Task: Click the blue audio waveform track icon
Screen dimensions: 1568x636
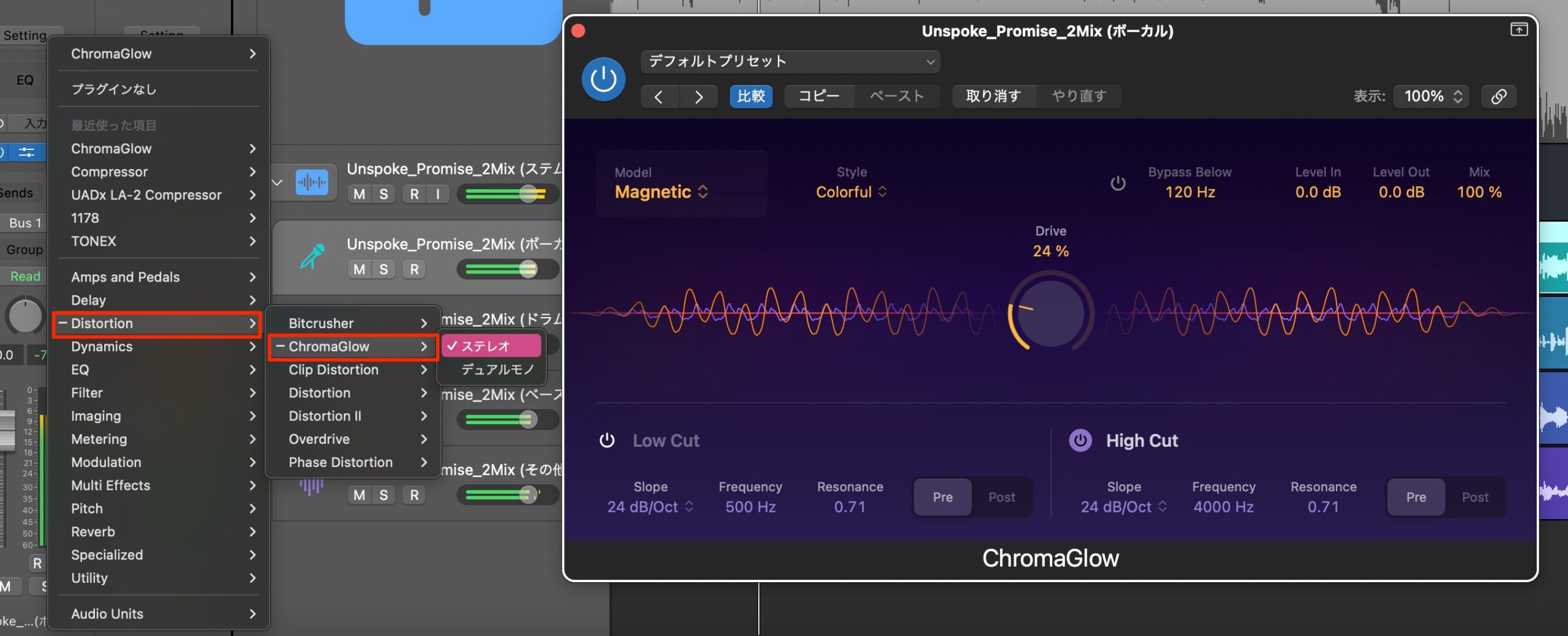Action: coord(312,182)
